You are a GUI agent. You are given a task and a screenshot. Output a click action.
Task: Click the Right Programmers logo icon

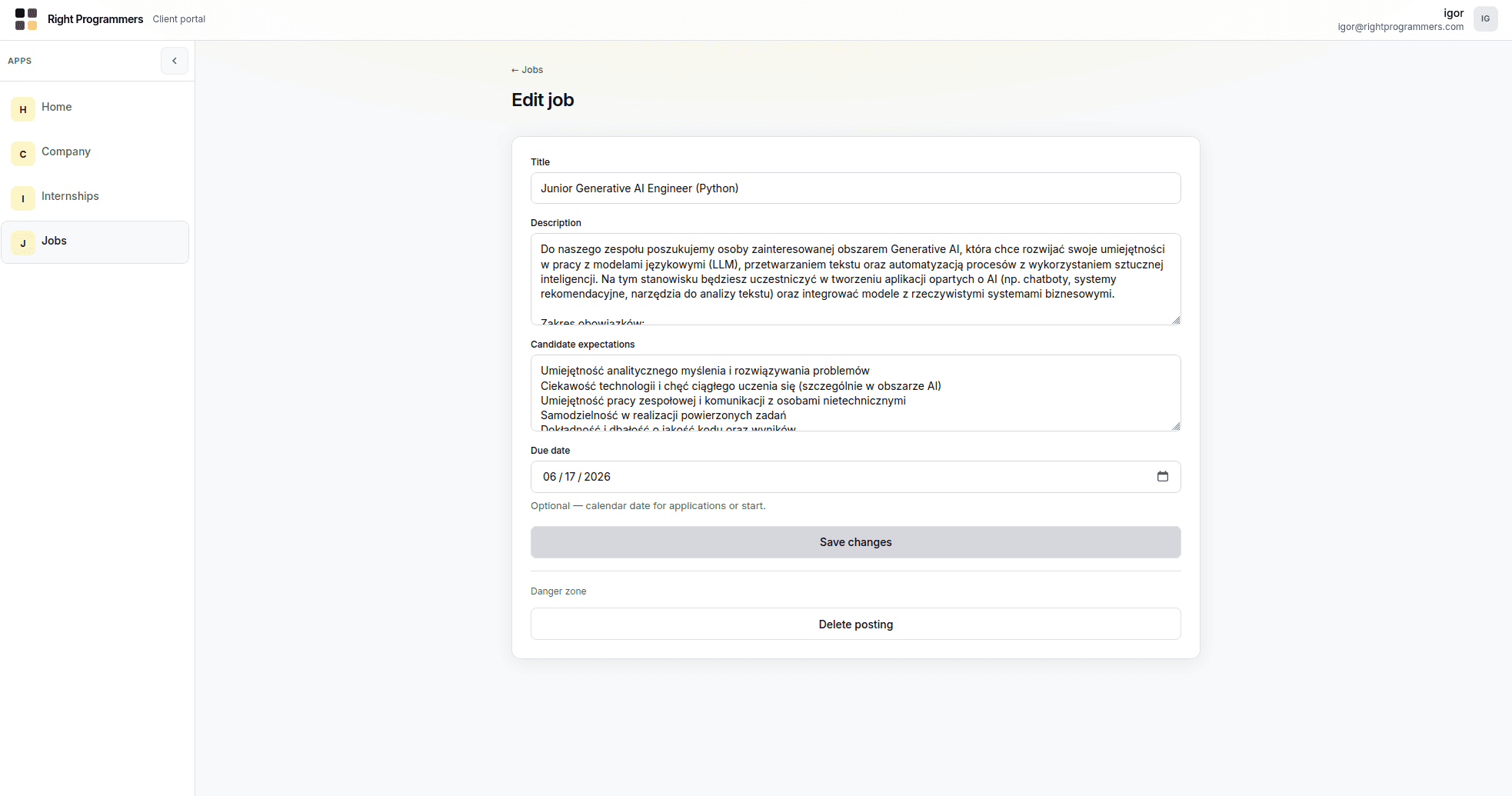(x=26, y=18)
